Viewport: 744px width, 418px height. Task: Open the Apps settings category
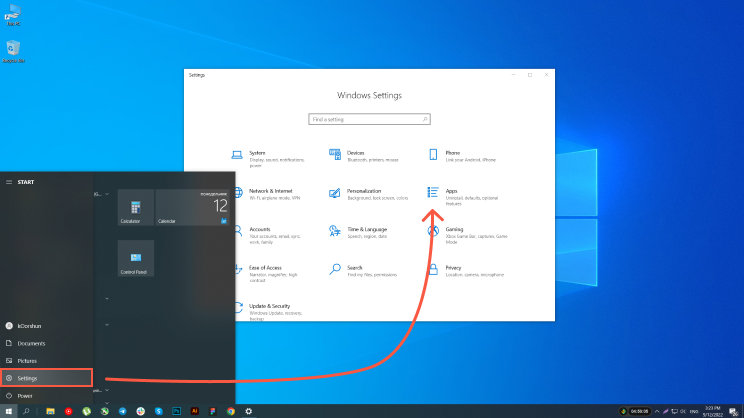point(464,196)
